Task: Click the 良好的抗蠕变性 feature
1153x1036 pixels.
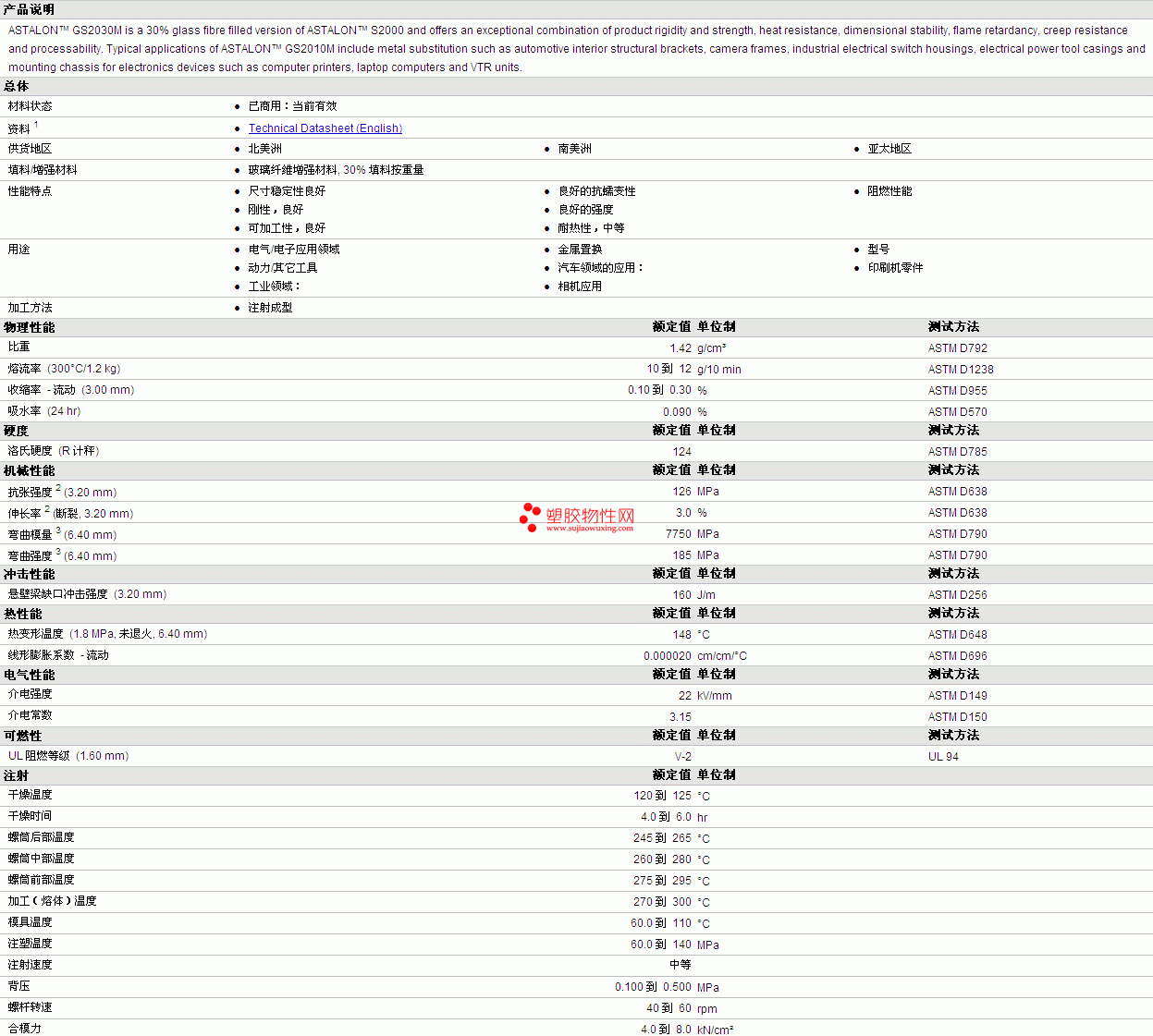Action: [x=596, y=191]
